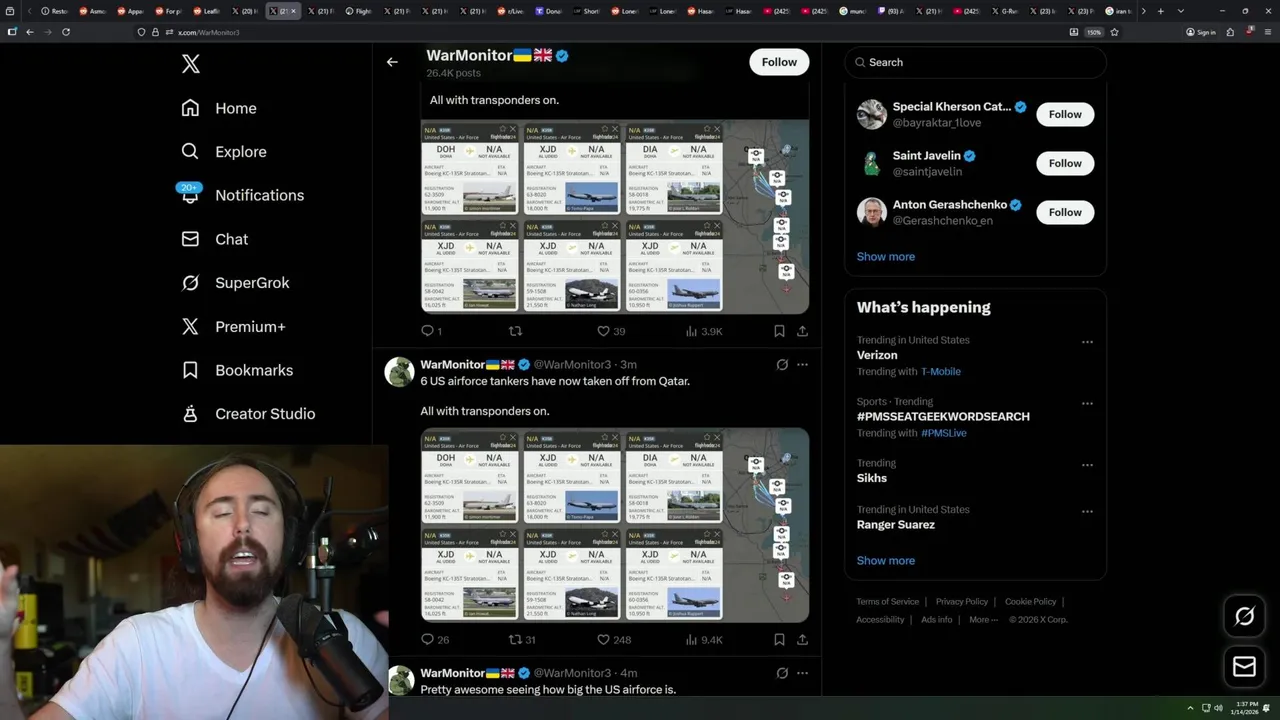Open tracking protection shield icon
Viewport: 1280px width, 720px height.
click(141, 32)
